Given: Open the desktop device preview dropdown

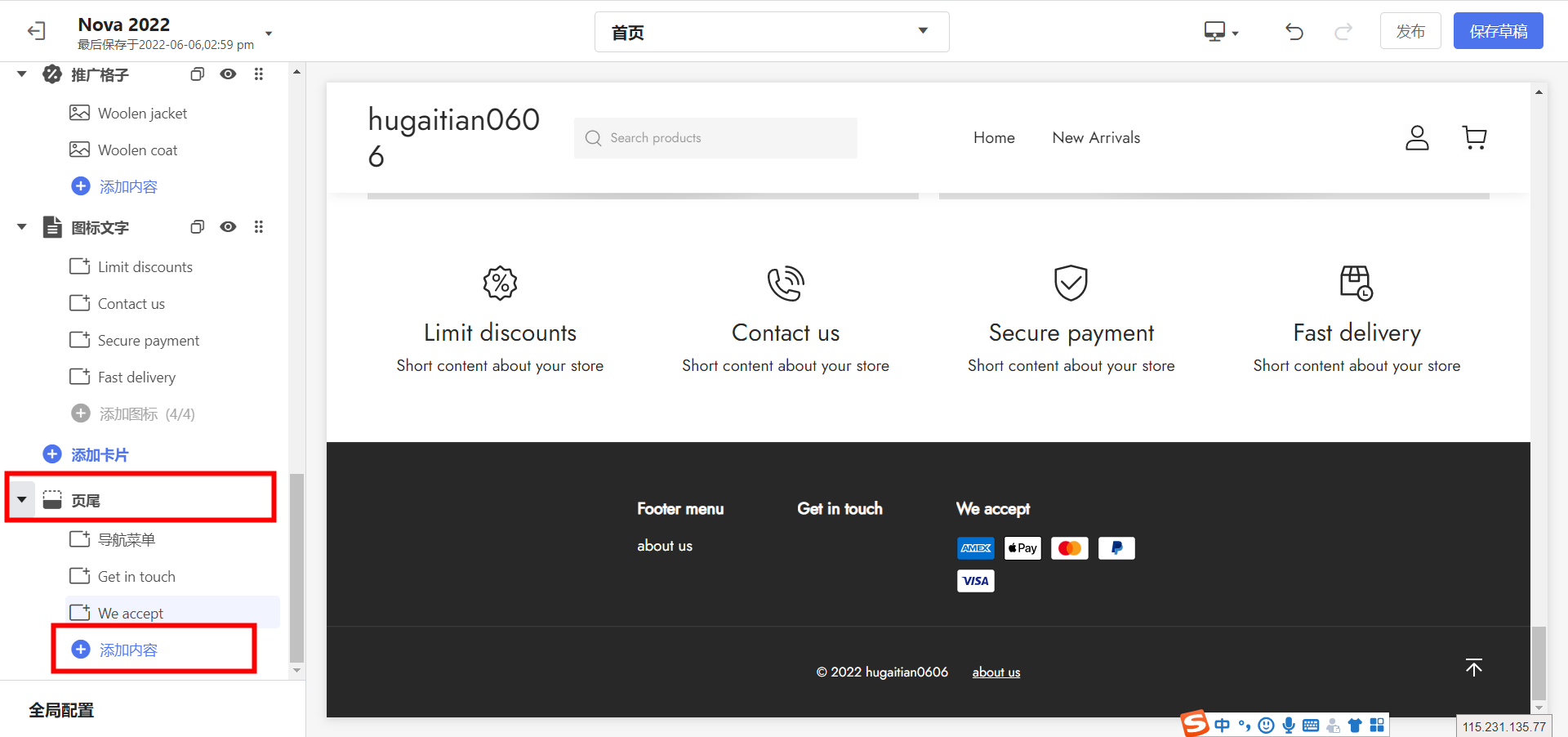Looking at the screenshot, I should pyautogui.click(x=1221, y=32).
